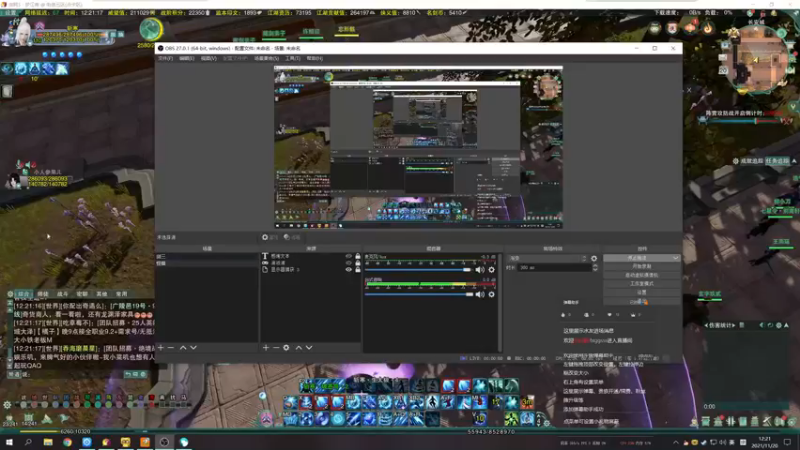Open dropdown arrow on Stop Streaming button
The width and height of the screenshot is (800, 450).
[676, 258]
